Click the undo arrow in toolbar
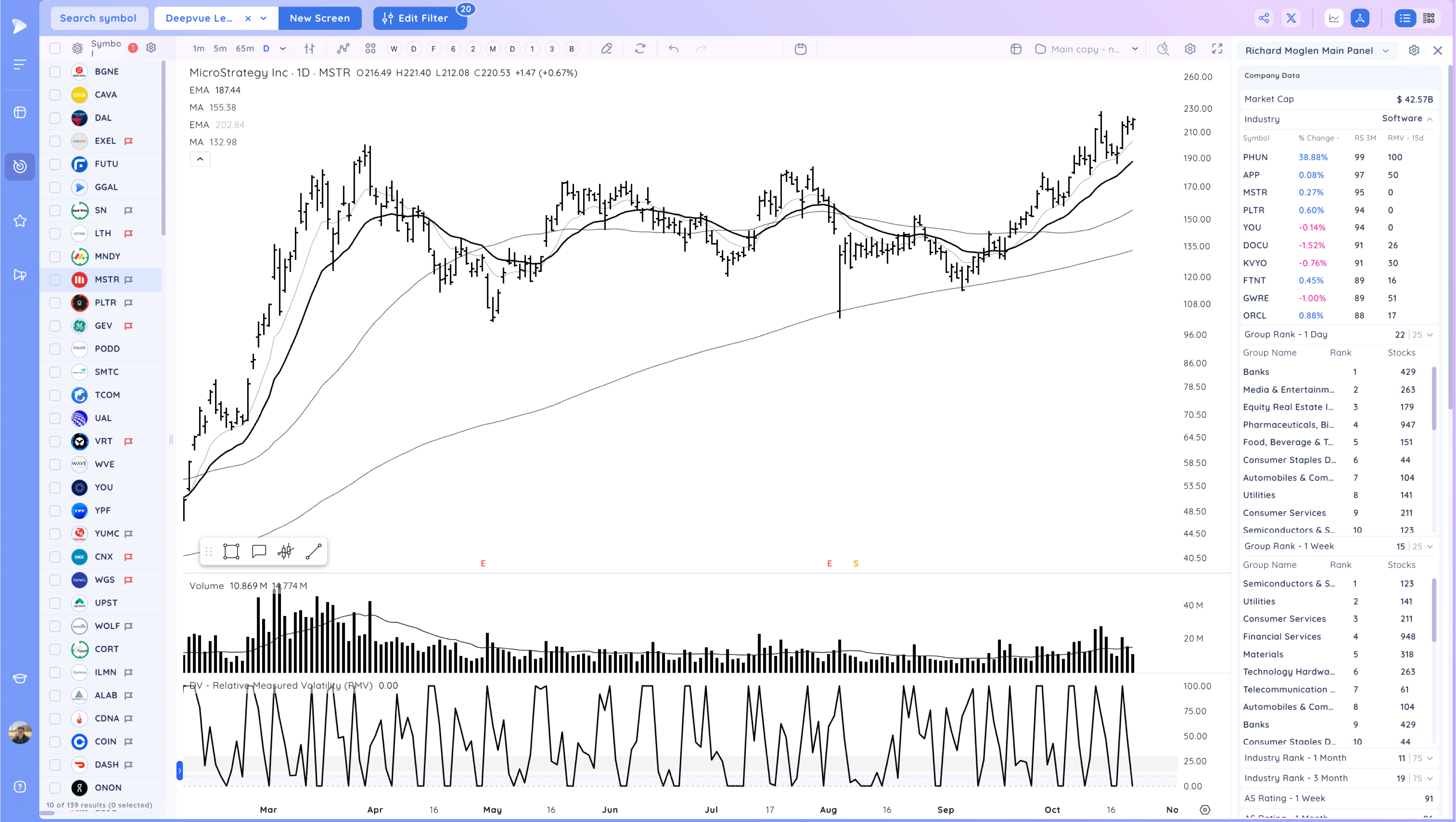 tap(673, 49)
